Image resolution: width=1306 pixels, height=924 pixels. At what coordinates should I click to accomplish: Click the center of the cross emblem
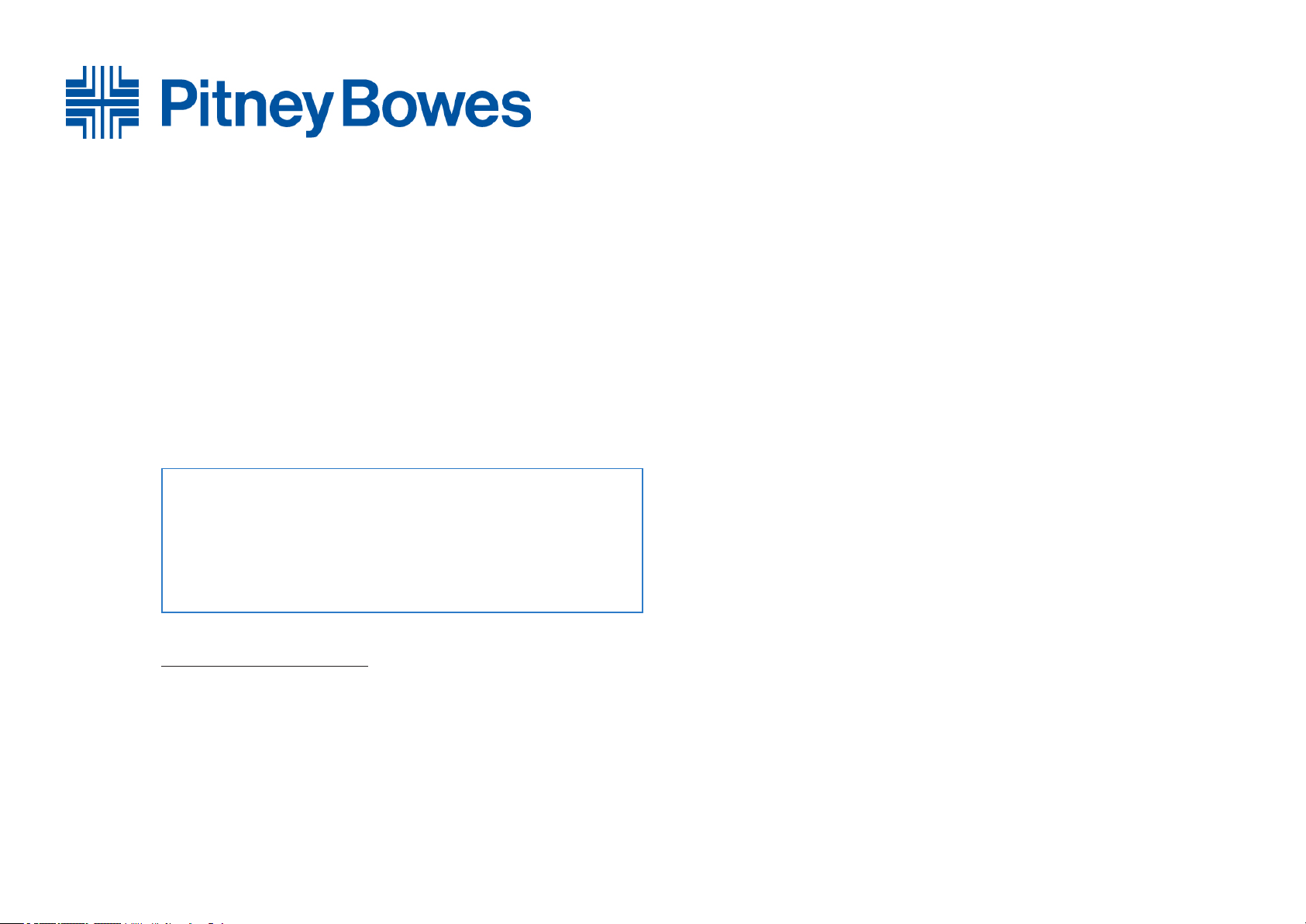[102, 102]
